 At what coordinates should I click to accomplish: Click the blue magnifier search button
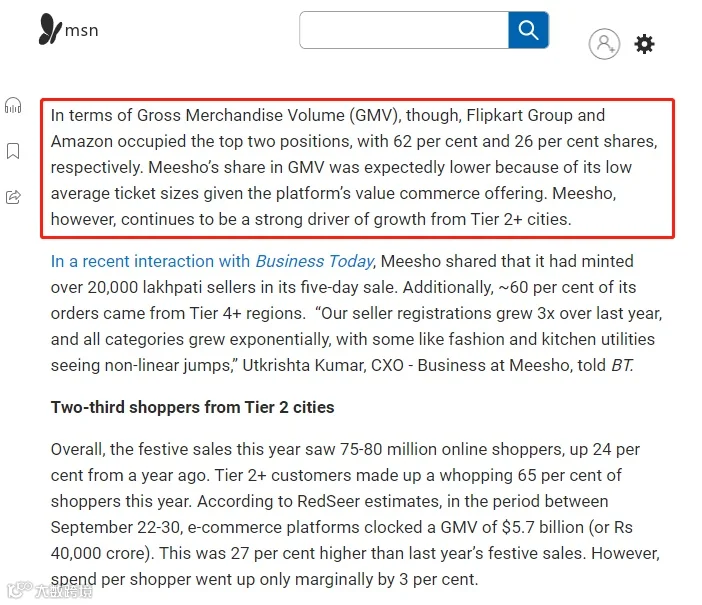click(x=528, y=30)
